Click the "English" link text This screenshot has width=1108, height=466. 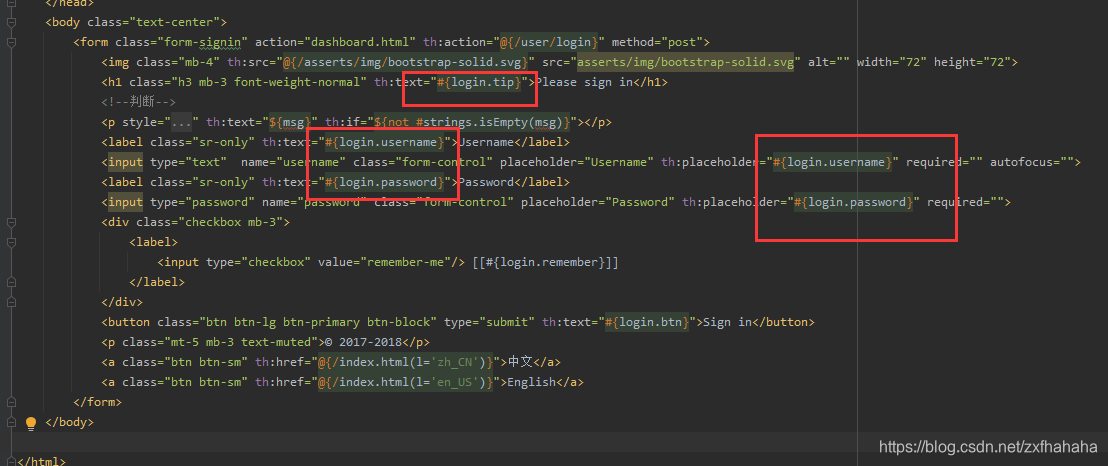[x=532, y=383]
